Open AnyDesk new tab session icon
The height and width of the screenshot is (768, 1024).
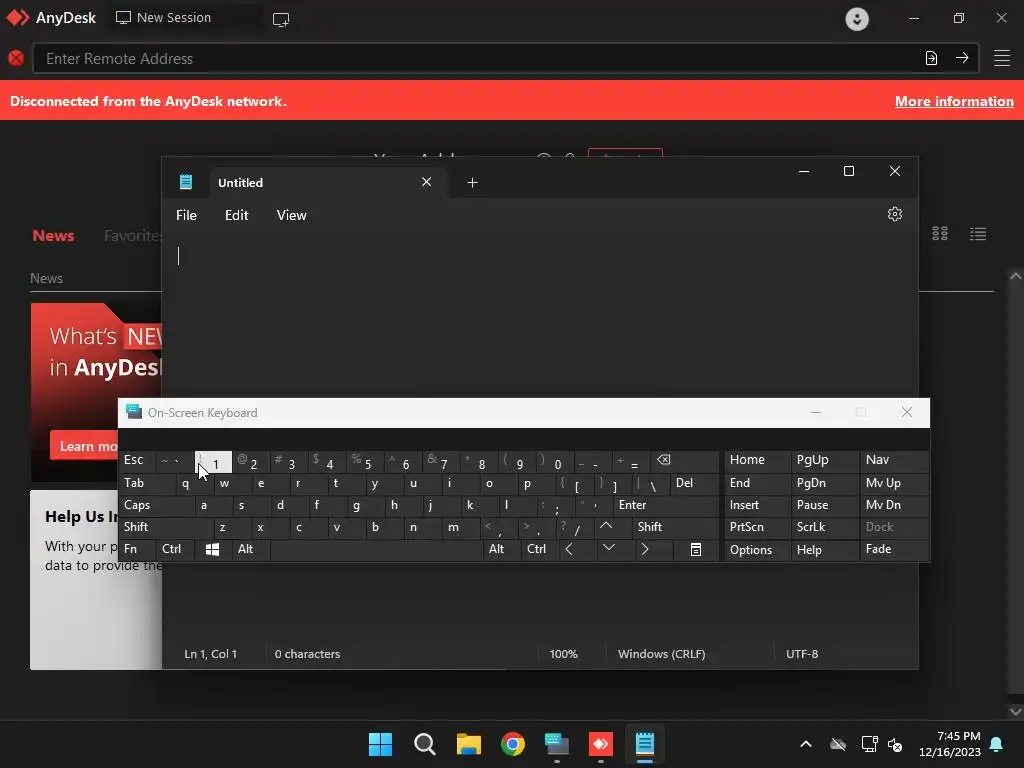(x=281, y=19)
